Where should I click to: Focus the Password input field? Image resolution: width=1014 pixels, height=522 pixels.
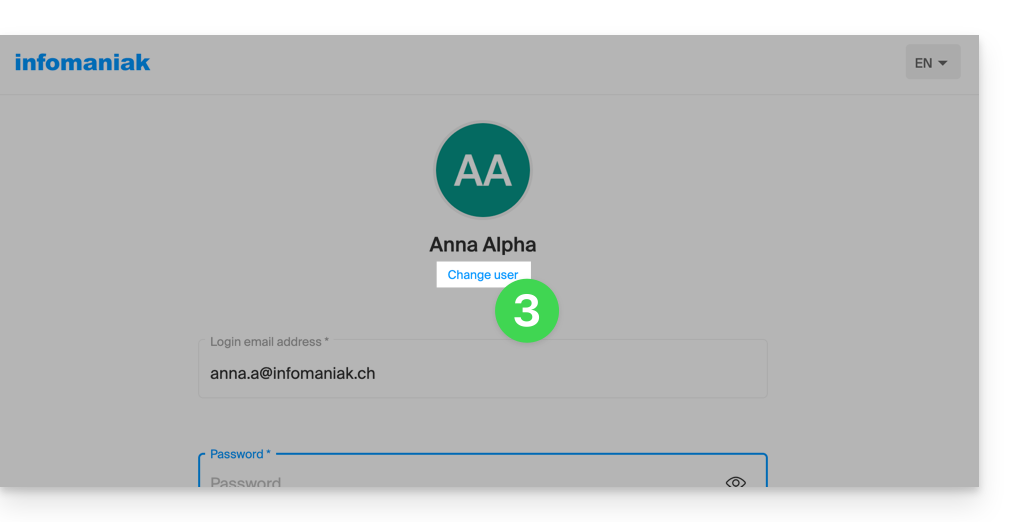coord(483,470)
